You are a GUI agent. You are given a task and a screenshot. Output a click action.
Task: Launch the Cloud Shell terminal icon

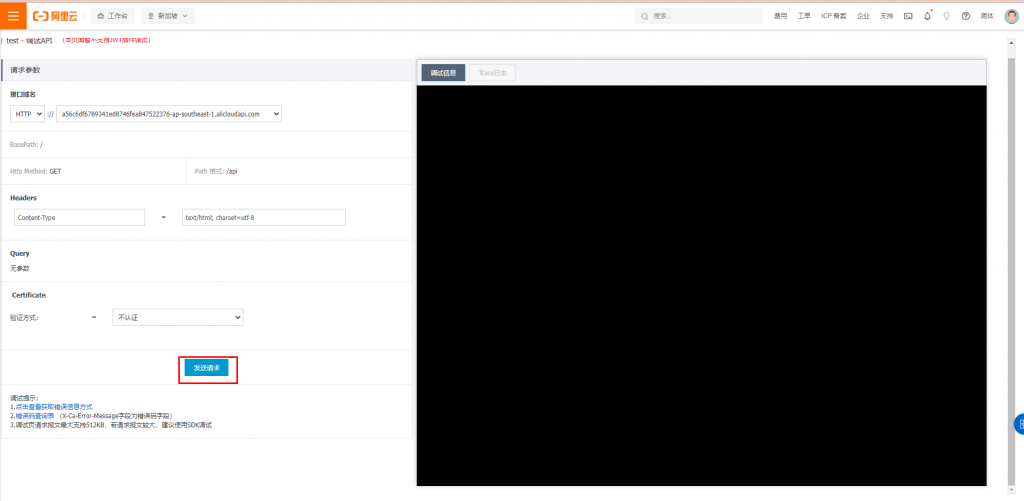click(908, 16)
